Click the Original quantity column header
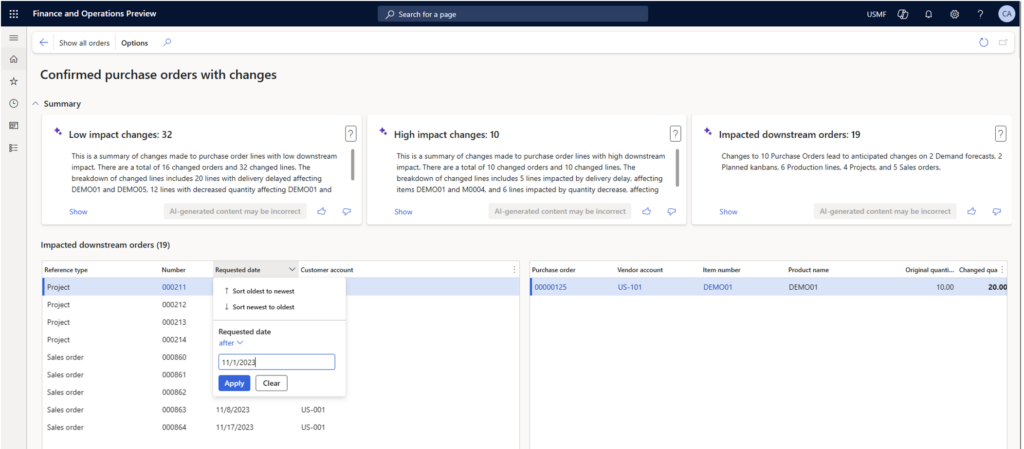Viewport: 1024px width, 449px height. tap(929, 270)
